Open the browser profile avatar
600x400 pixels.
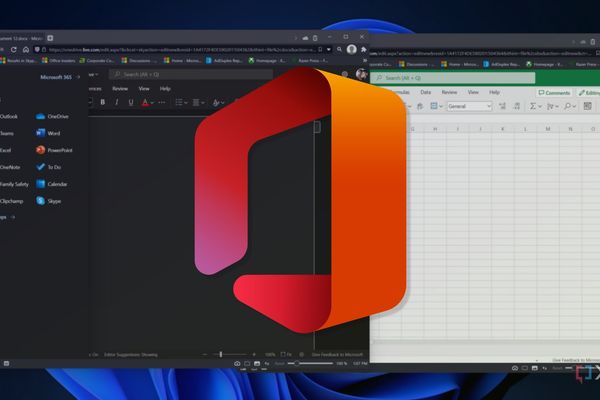coord(352,49)
